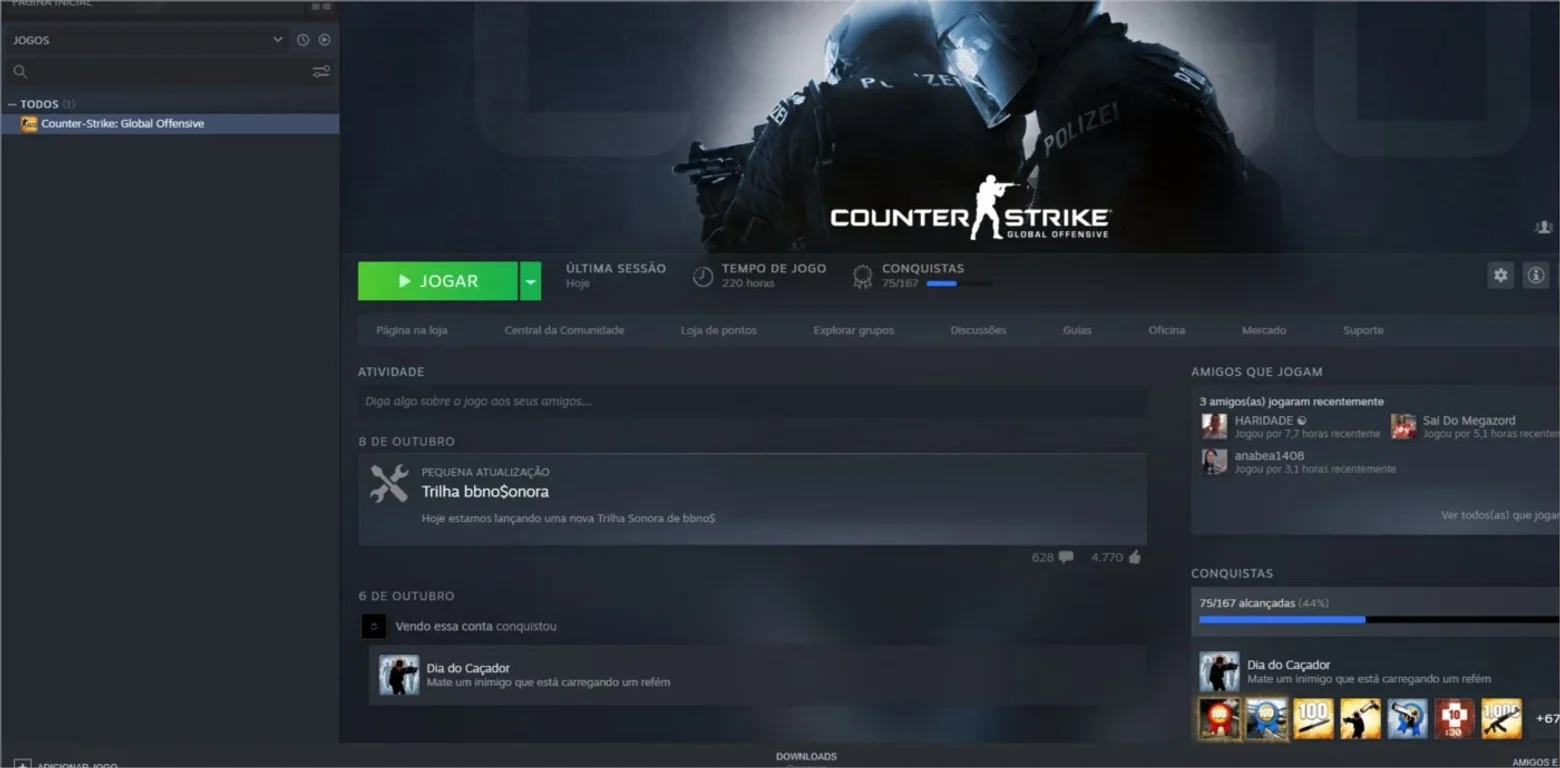Click anabea1408 friend name
Viewport: 1560px width, 768px height.
tap(1269, 456)
